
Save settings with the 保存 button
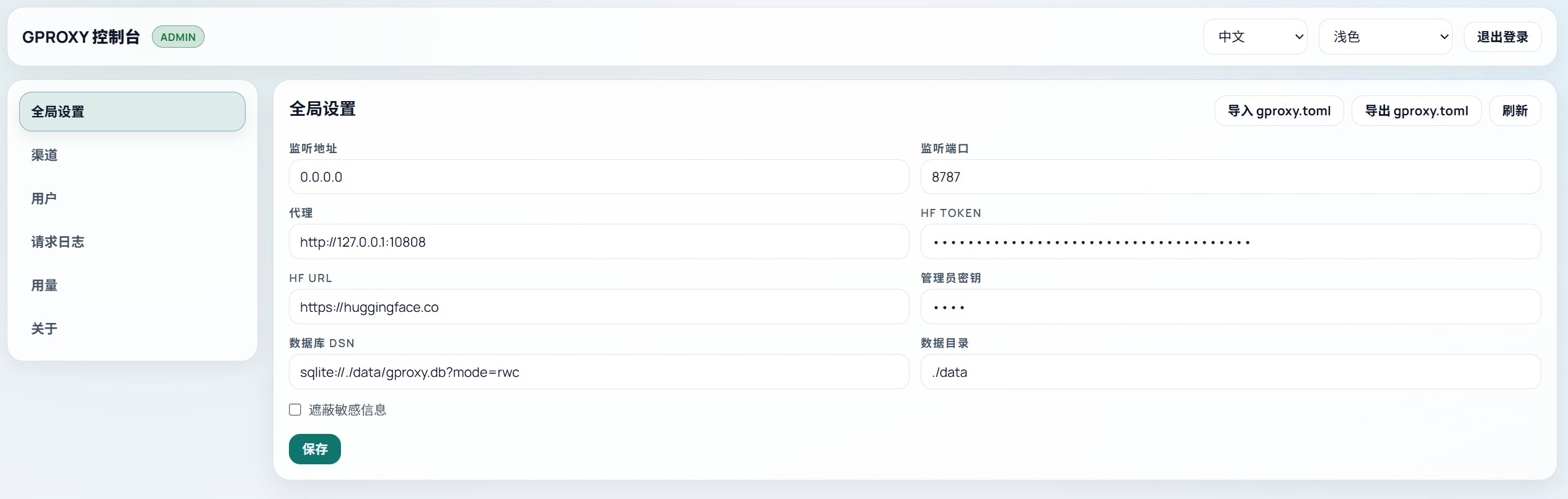click(x=314, y=449)
